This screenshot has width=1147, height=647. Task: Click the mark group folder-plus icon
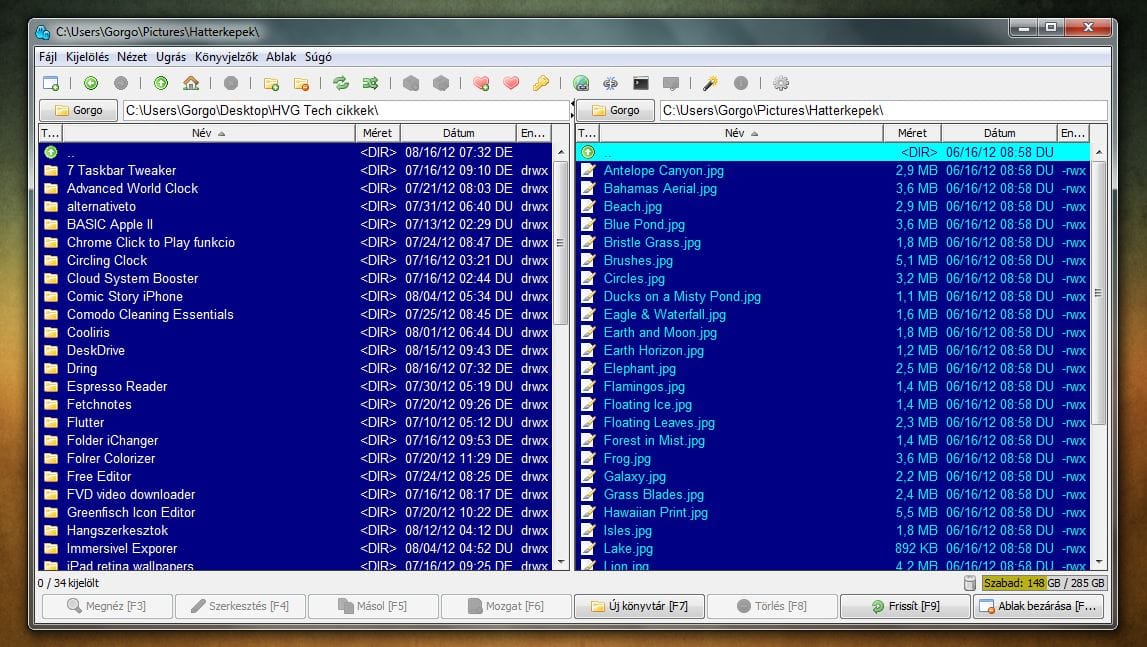[271, 83]
